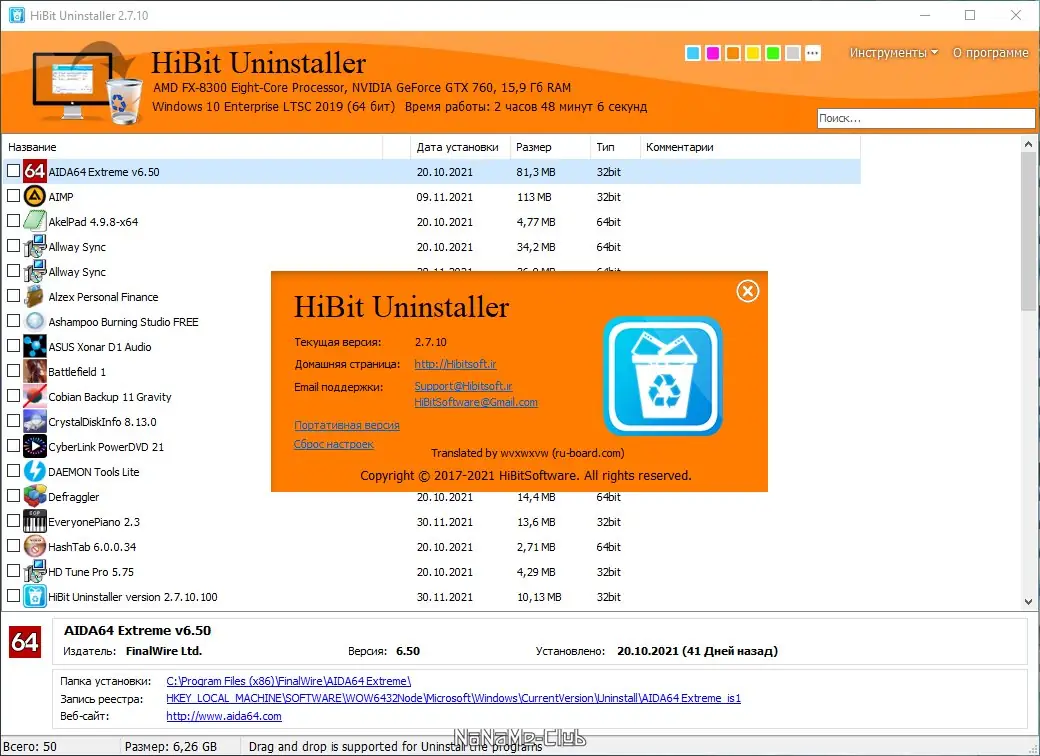
Task: Open the Инструменты dropdown menu
Action: point(893,53)
